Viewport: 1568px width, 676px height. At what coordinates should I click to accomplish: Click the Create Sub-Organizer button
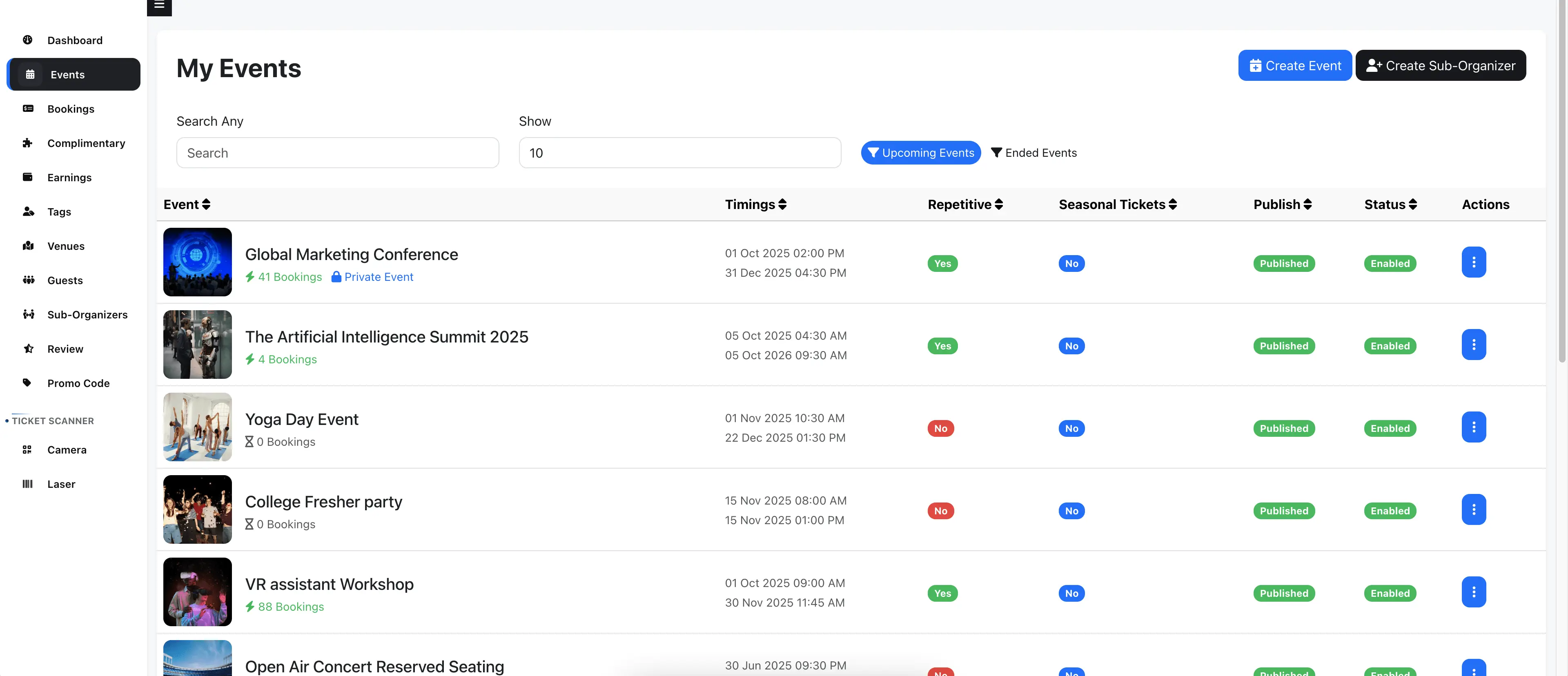point(1440,66)
